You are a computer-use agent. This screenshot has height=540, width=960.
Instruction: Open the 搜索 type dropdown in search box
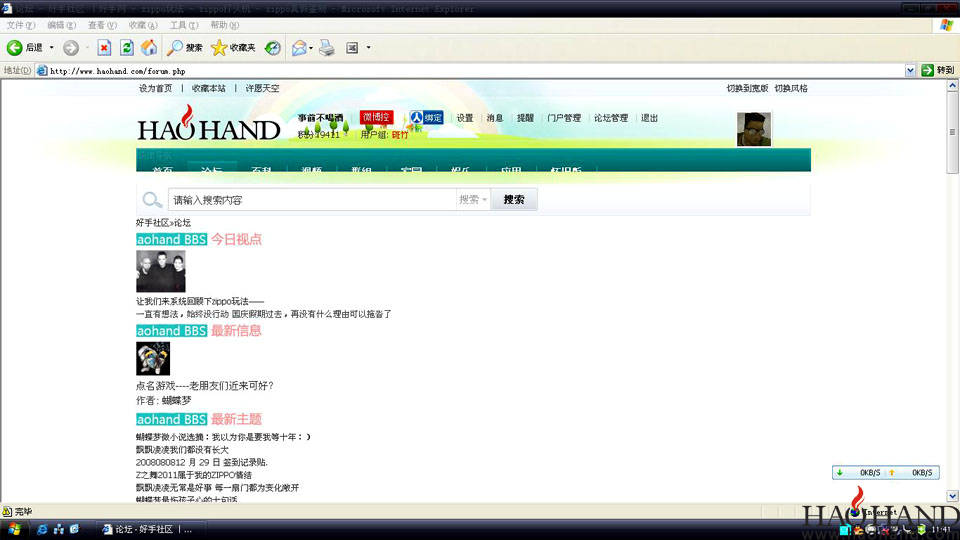click(473, 200)
